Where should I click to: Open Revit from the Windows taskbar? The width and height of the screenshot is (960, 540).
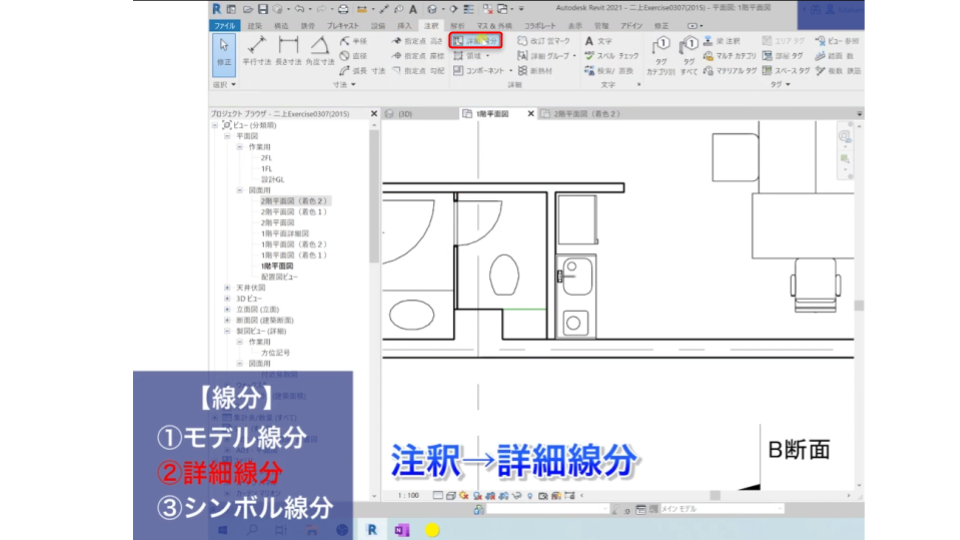[x=371, y=529]
